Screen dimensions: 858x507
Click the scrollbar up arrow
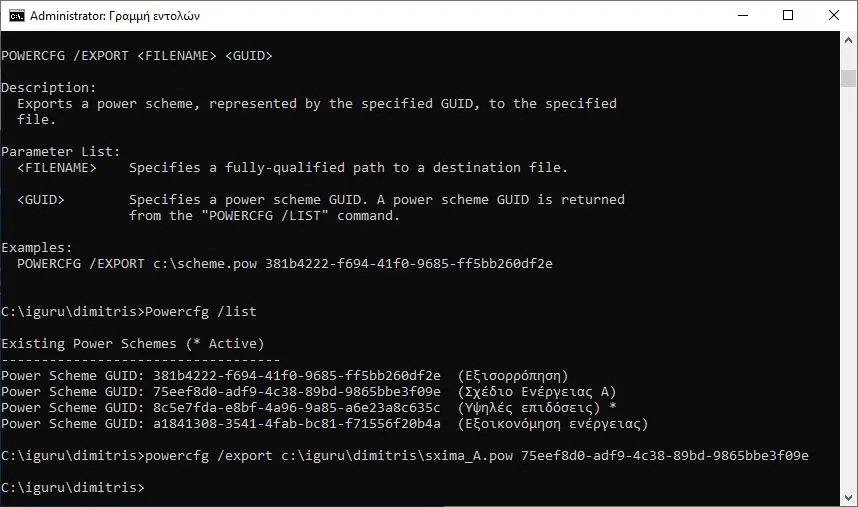849,39
